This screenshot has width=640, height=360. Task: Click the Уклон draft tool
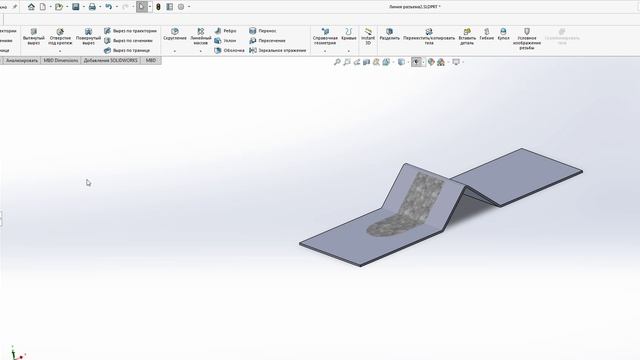coord(225,41)
